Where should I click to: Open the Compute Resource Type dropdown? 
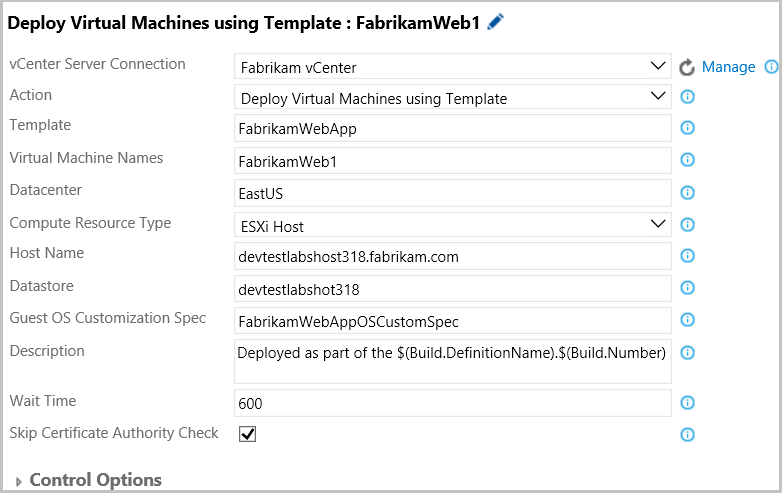click(x=452, y=225)
